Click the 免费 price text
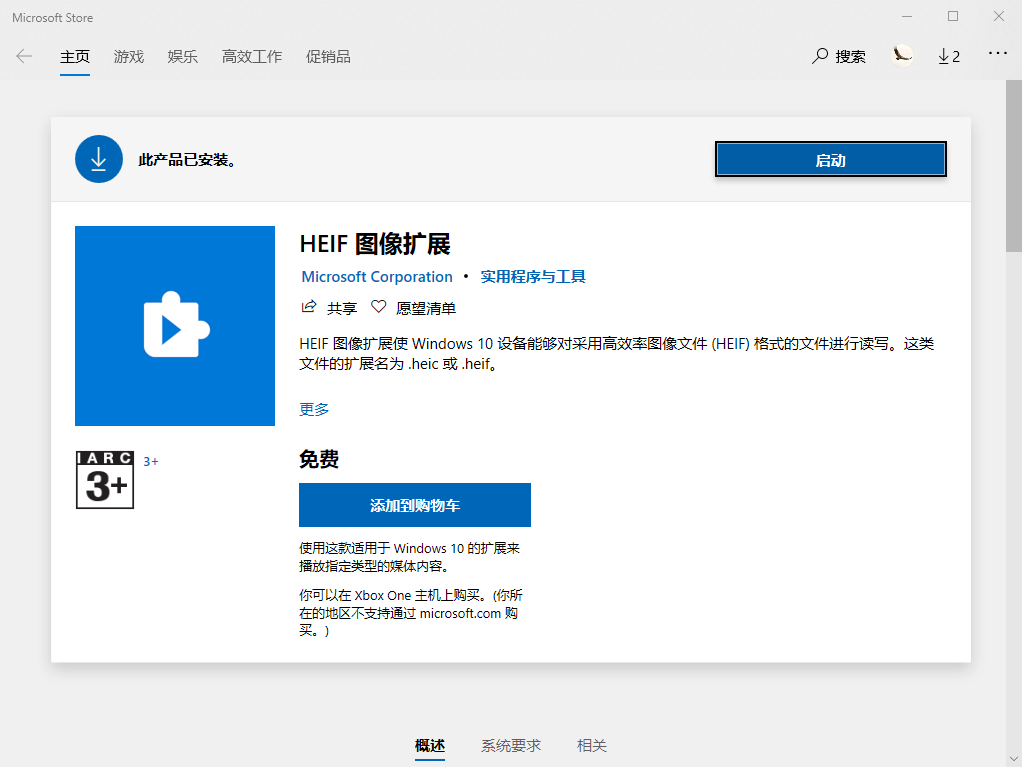The width and height of the screenshot is (1022, 767). tap(319, 459)
